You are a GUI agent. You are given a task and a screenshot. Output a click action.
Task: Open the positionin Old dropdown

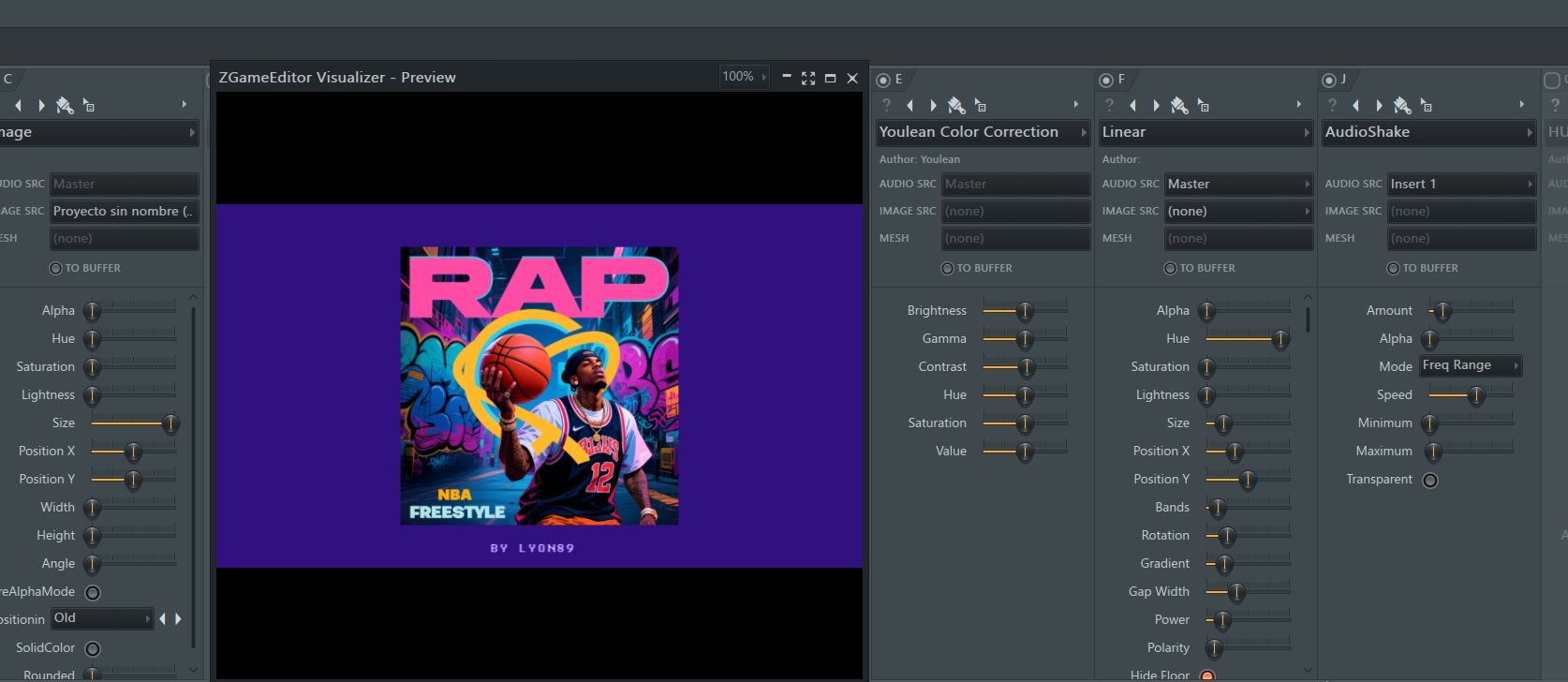[x=101, y=618]
